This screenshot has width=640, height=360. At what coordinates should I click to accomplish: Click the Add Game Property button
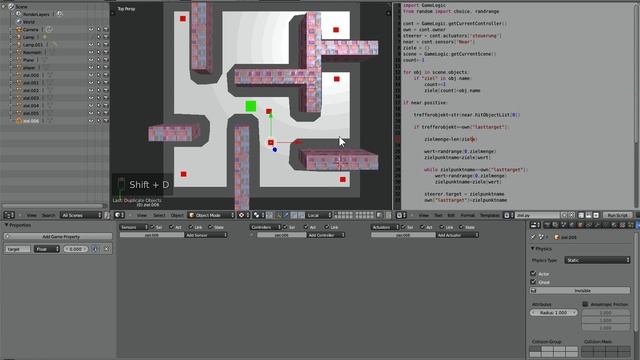point(58,236)
